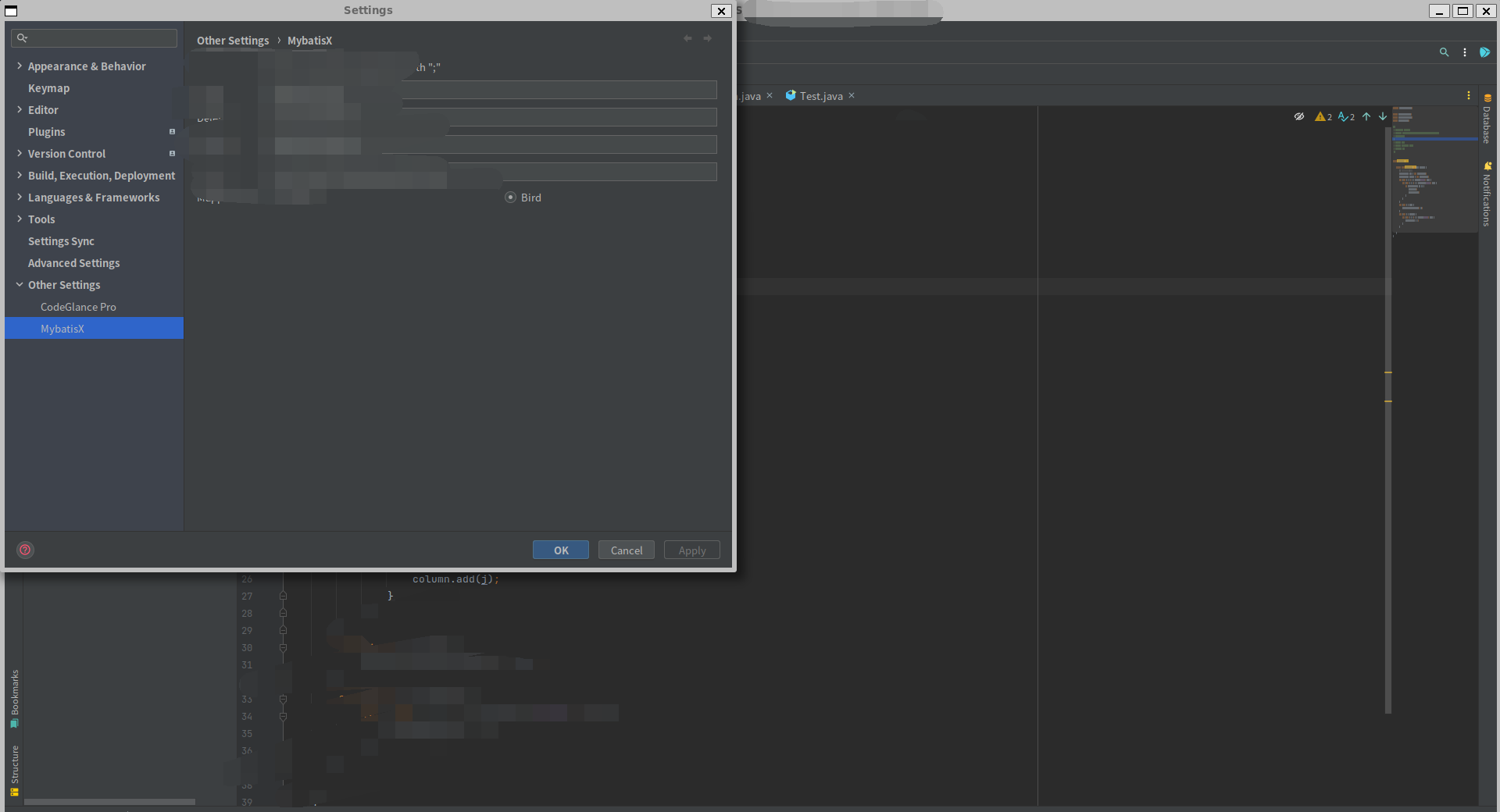This screenshot has width=1500, height=812.
Task: Confirm settings with the OK button
Action: 560,550
